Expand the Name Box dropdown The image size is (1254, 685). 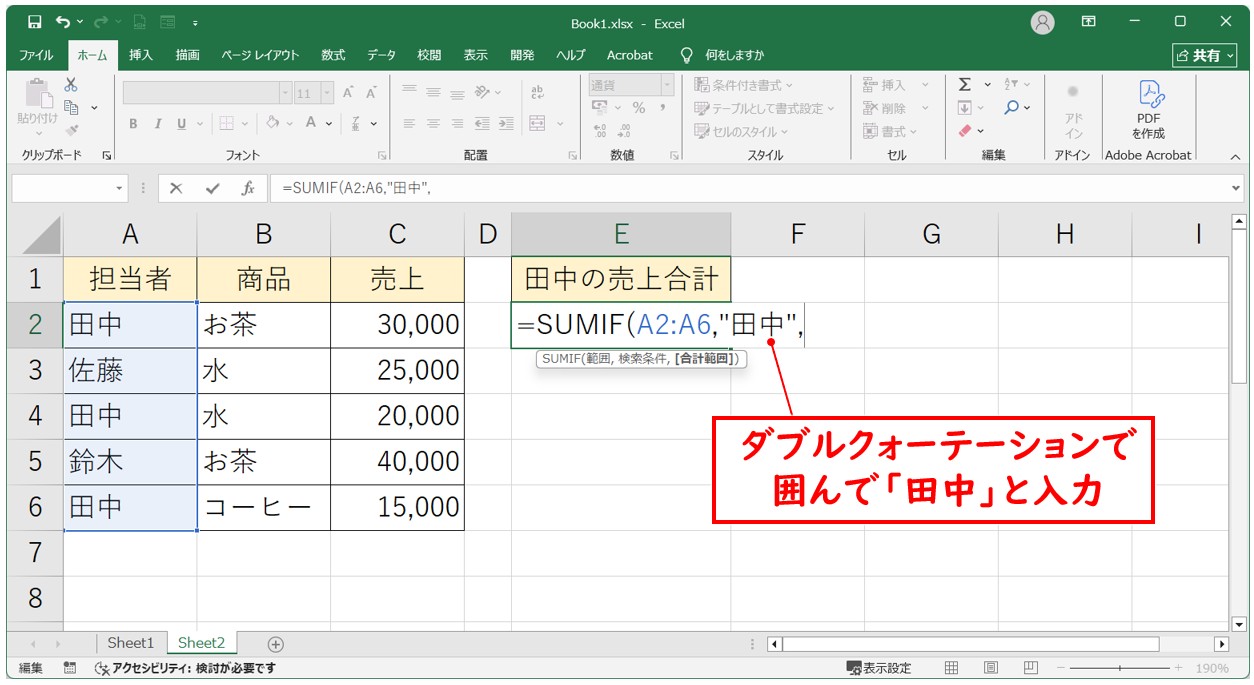(120, 188)
